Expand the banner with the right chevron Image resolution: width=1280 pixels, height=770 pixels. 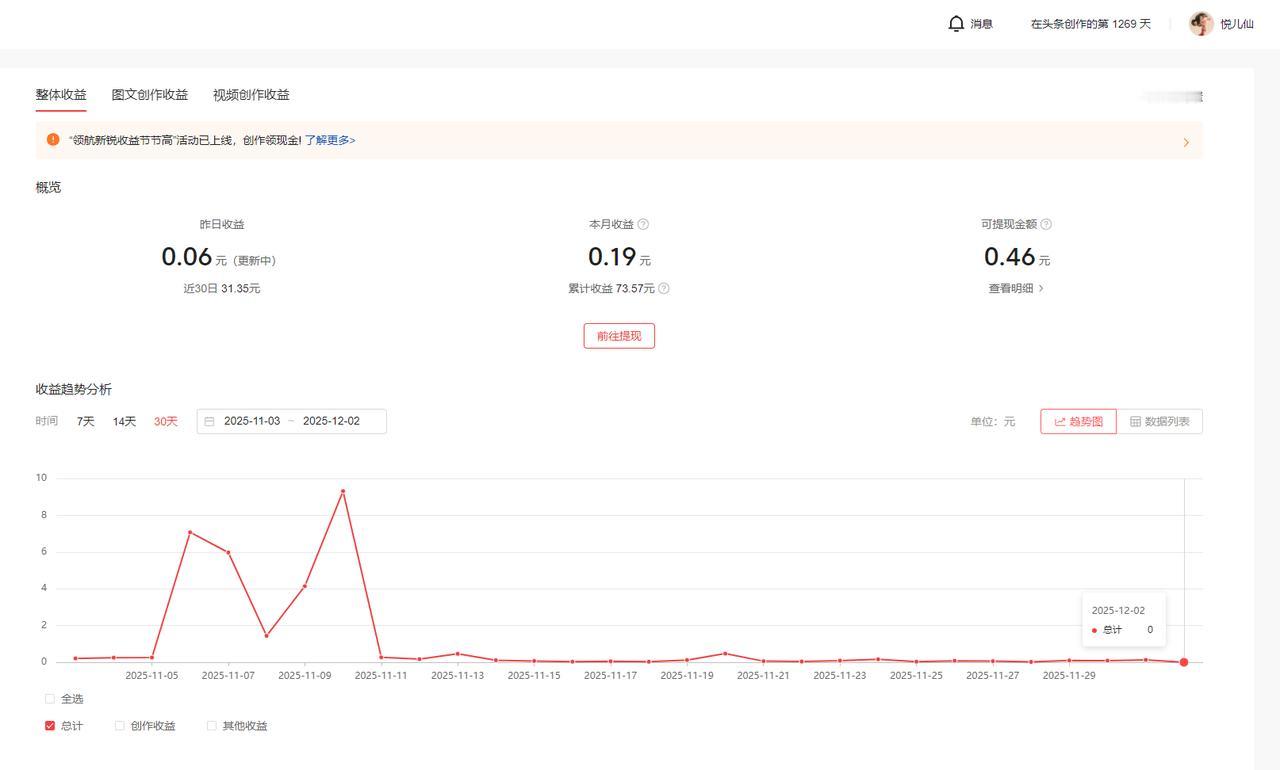click(1186, 142)
